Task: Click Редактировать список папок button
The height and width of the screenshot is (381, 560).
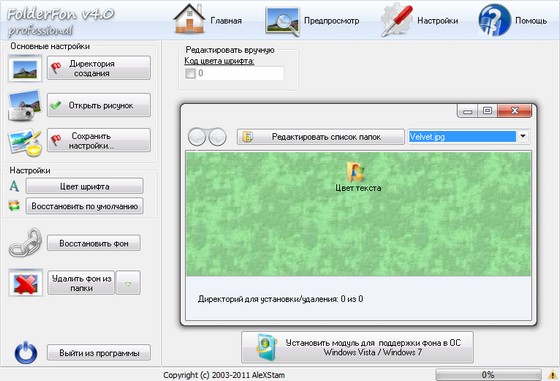Action: [x=320, y=137]
